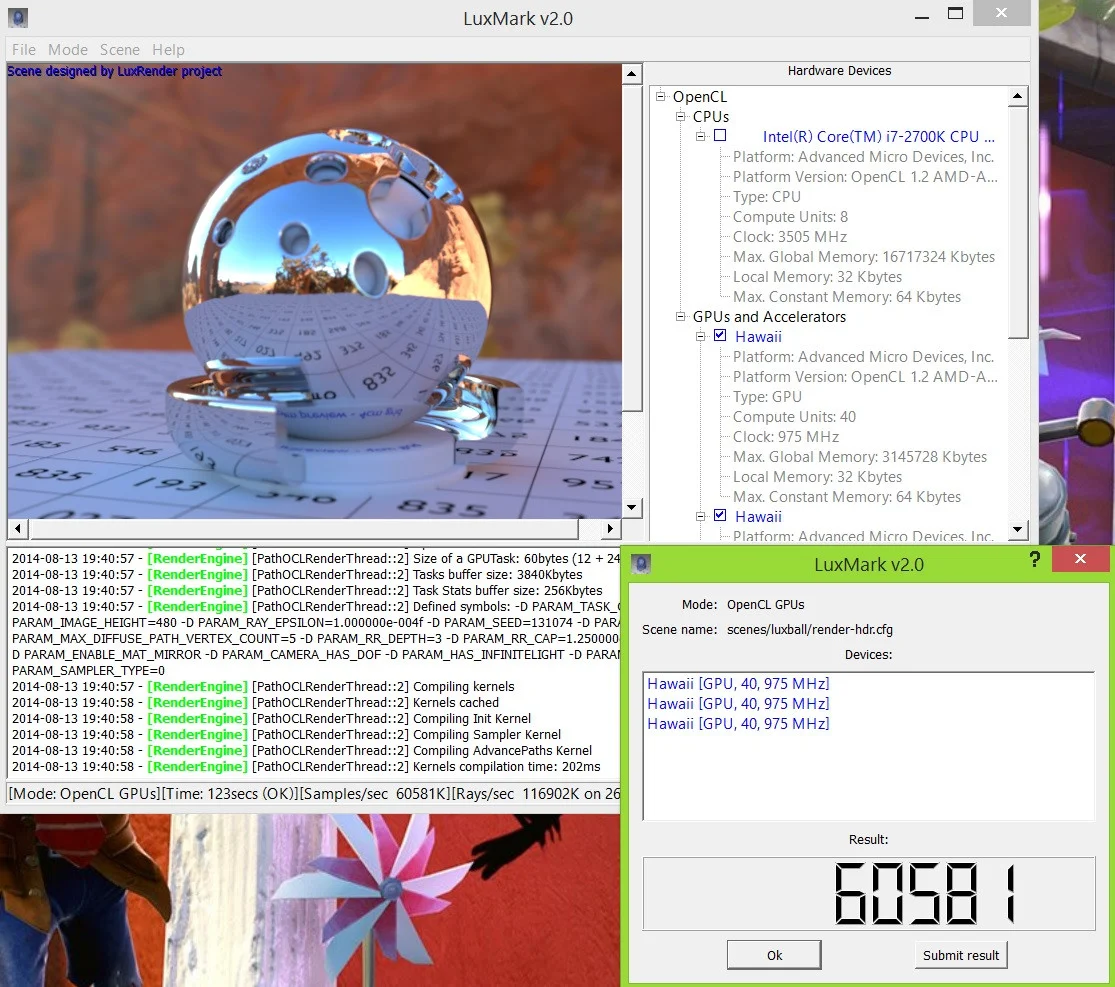Screen dimensions: 1115x987
Task: Close the LuxMark result dialog
Action: point(1079,559)
